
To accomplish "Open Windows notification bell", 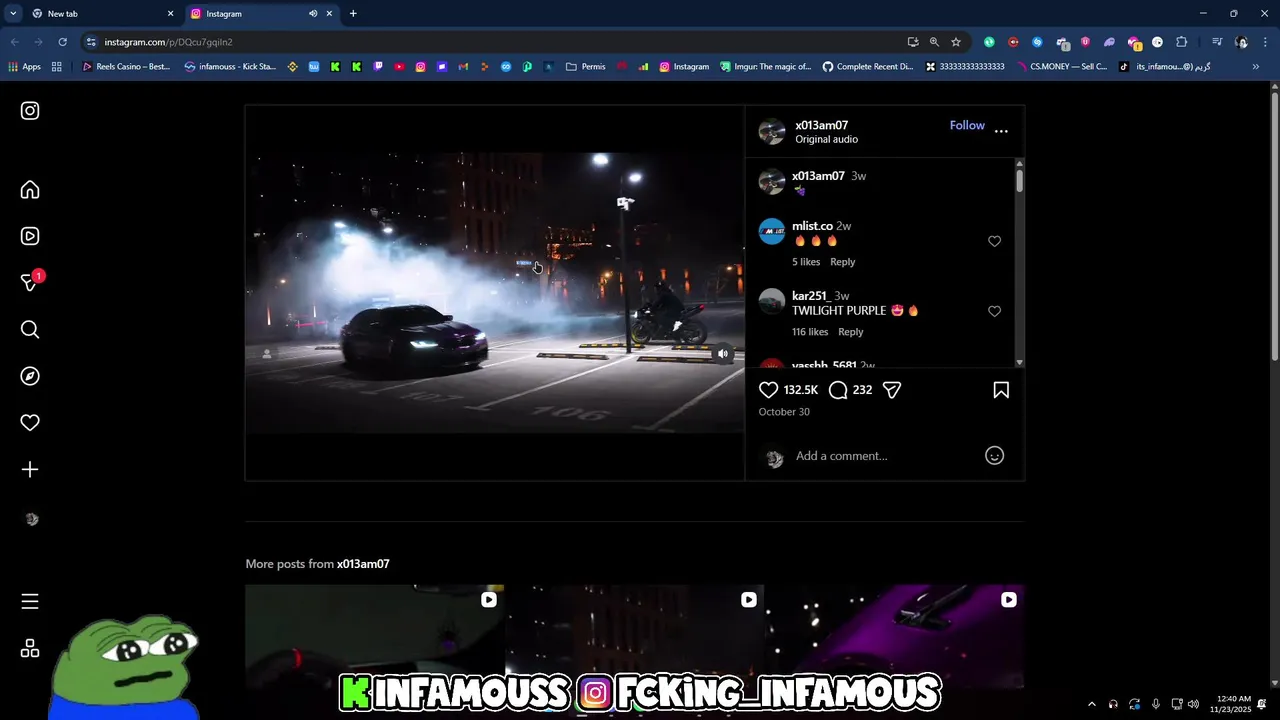I will [x=1262, y=704].
